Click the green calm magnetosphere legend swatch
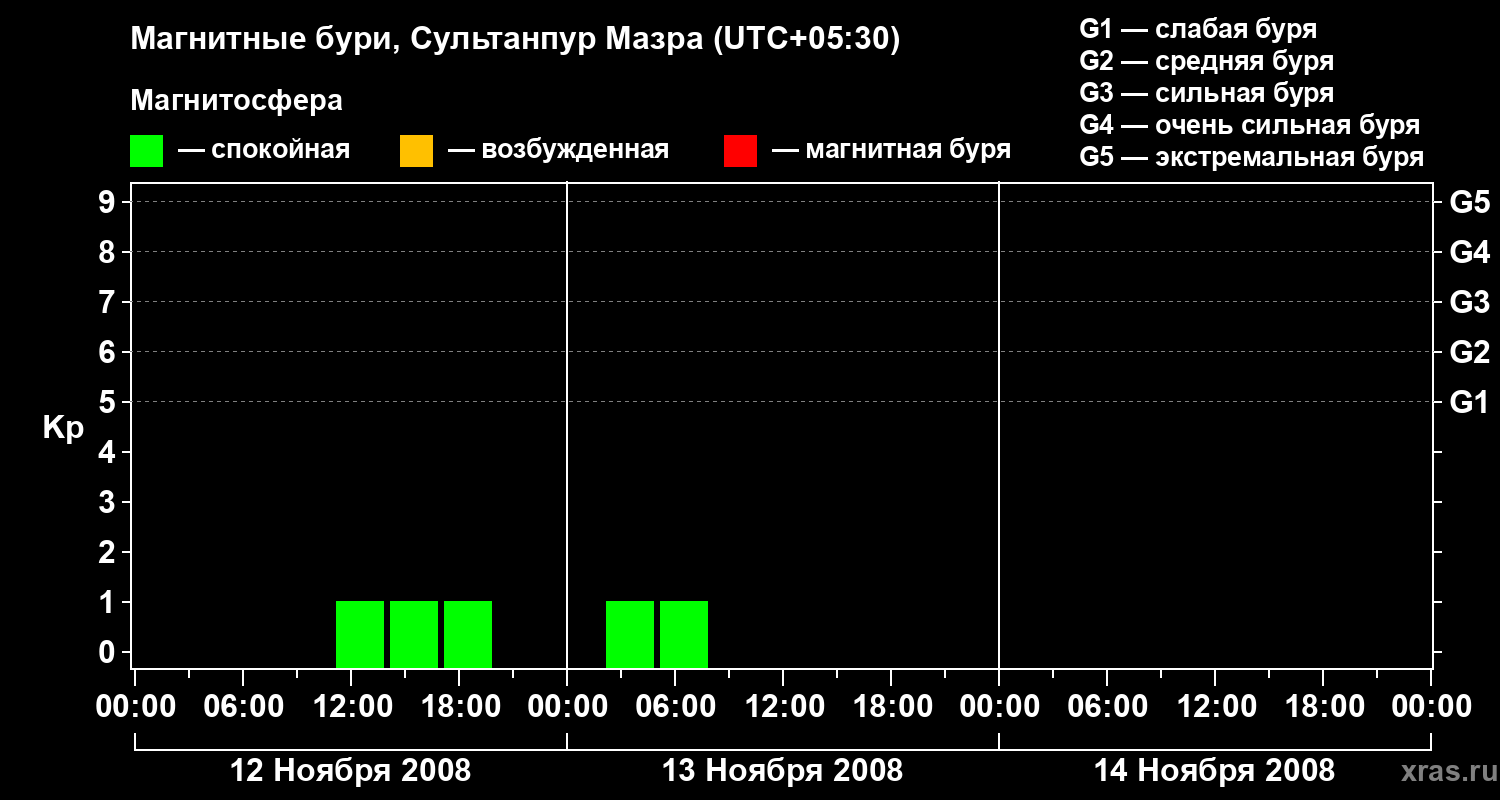Screen dimensions: 1500x800 pos(146,151)
